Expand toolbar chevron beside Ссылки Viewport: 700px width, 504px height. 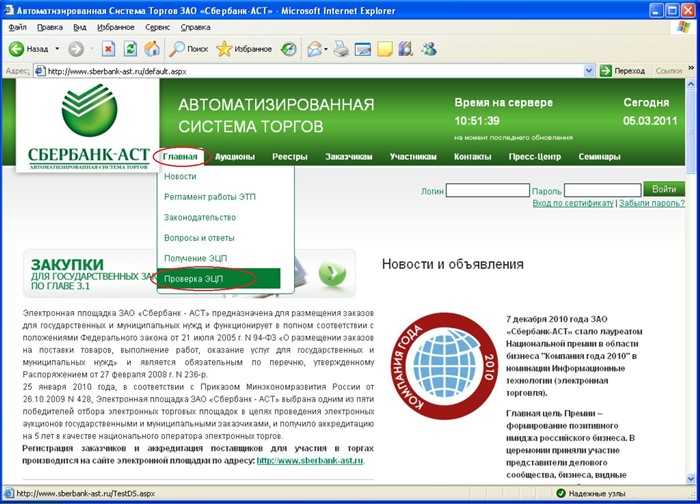pyautogui.click(x=691, y=68)
